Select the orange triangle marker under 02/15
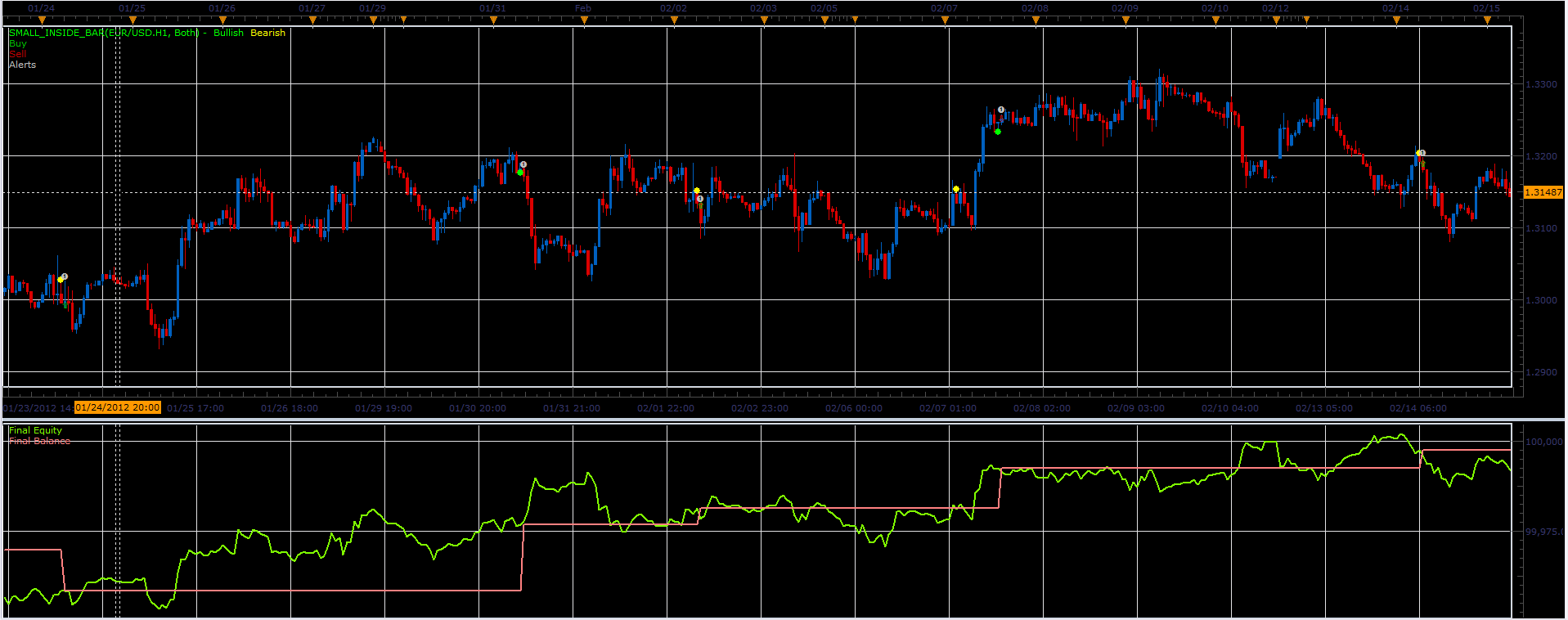Image resolution: width=1568 pixels, height=620 pixels. [1487, 20]
